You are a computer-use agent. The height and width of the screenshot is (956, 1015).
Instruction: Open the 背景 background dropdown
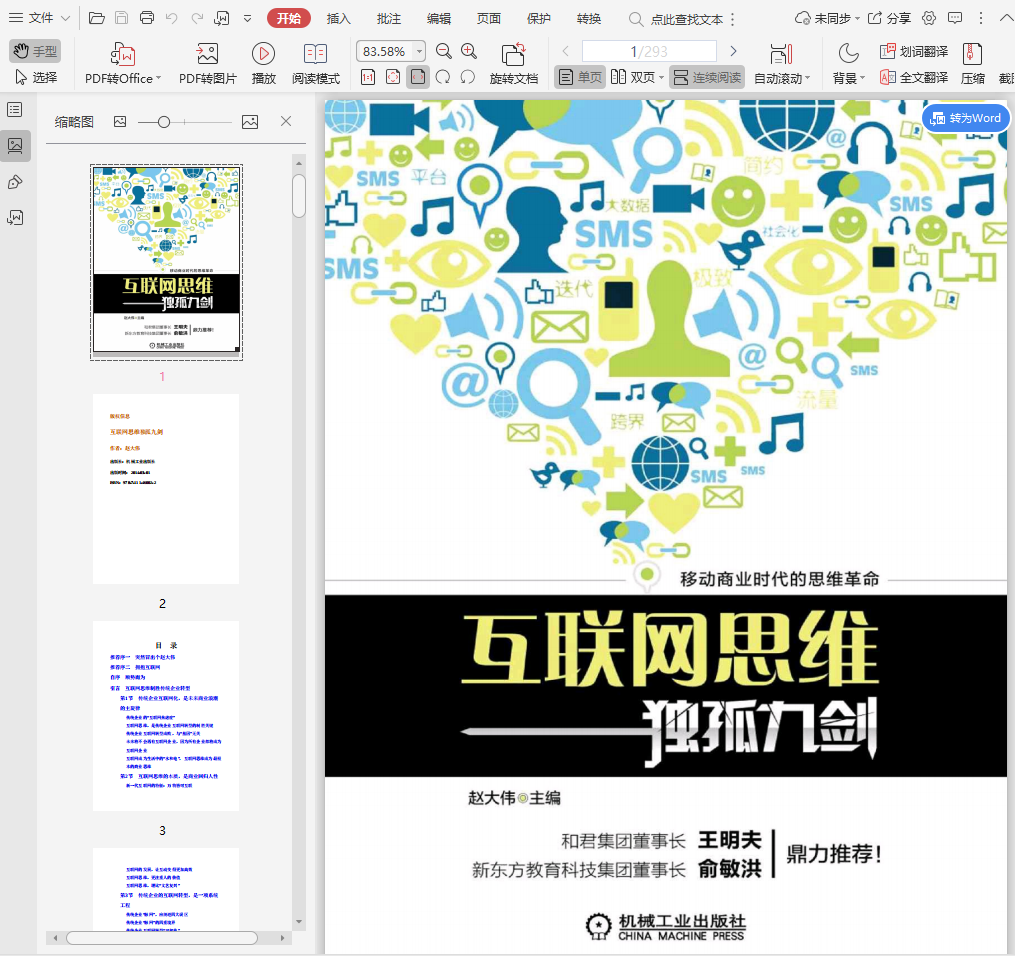pos(848,63)
